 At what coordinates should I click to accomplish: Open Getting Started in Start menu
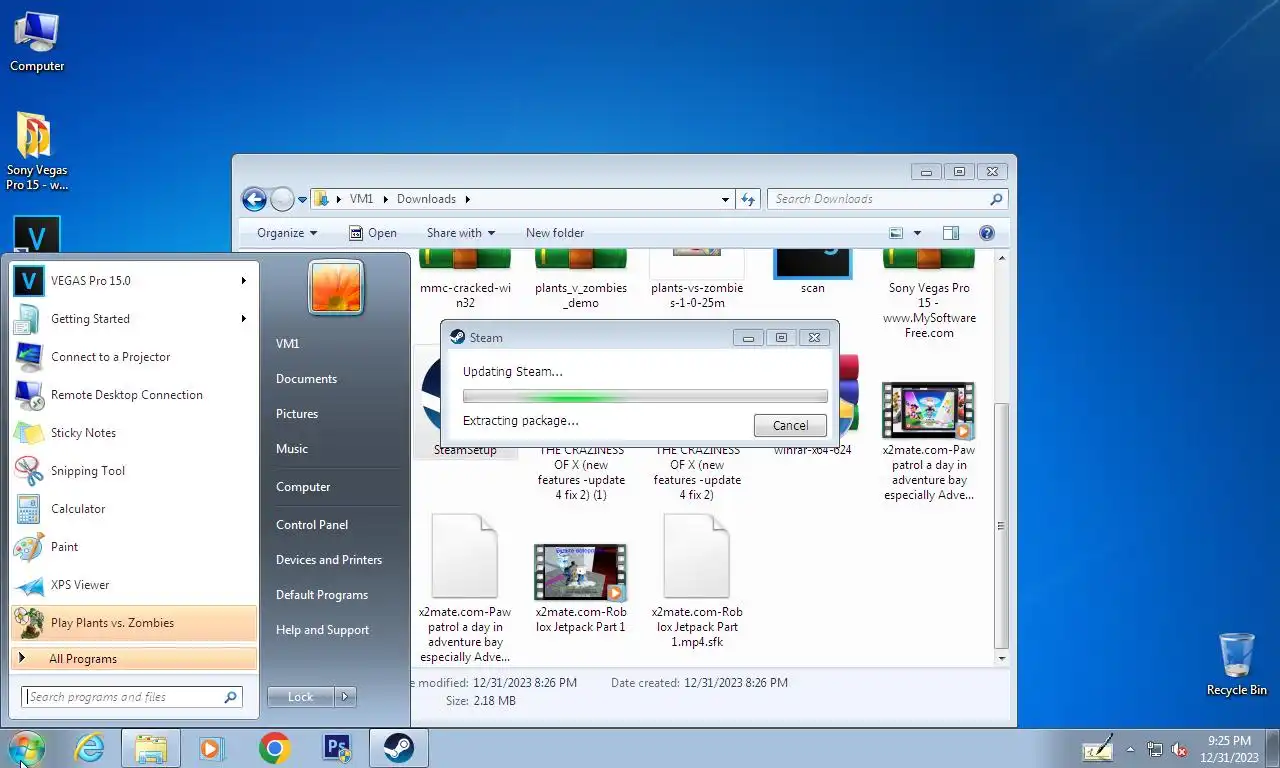(133, 319)
